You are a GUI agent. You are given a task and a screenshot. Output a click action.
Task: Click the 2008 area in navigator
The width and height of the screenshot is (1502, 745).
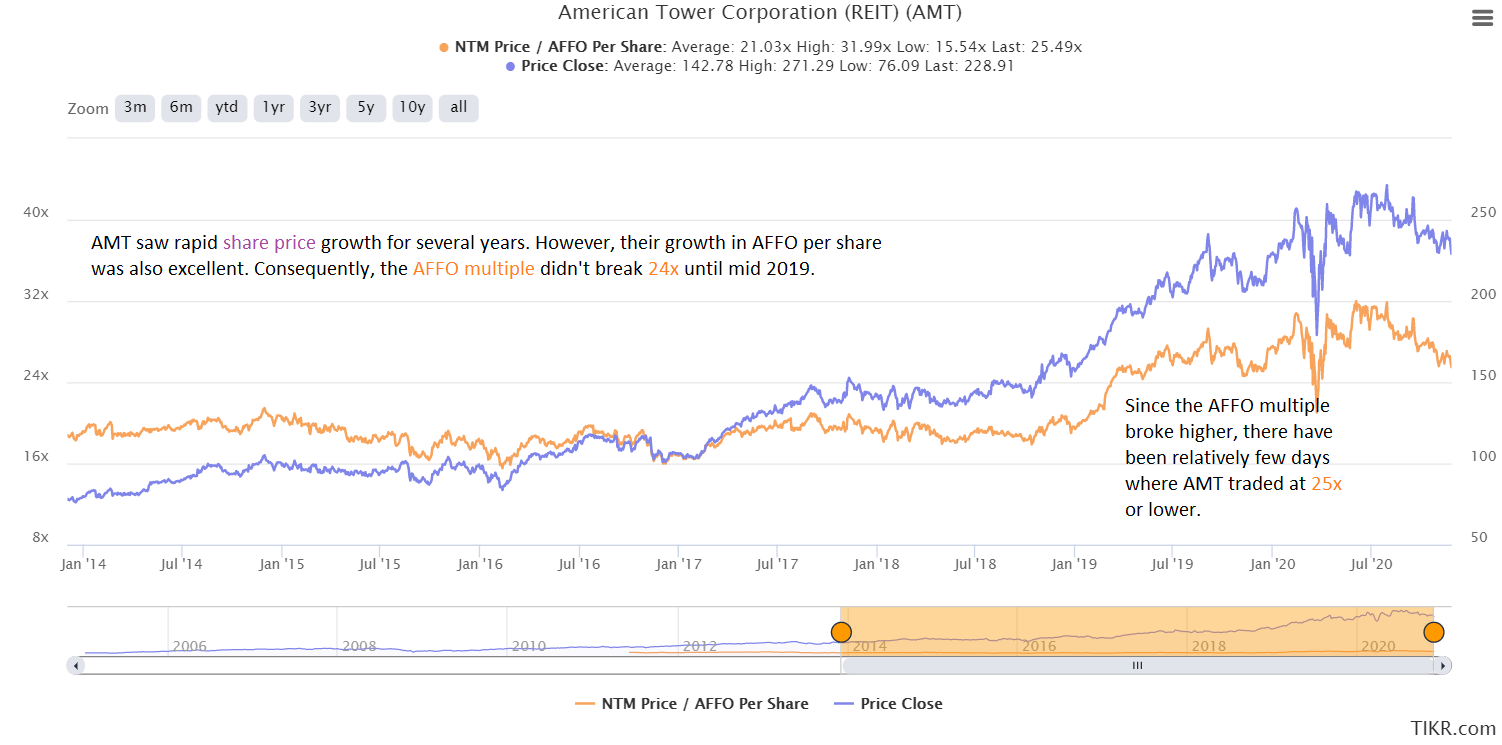(359, 645)
